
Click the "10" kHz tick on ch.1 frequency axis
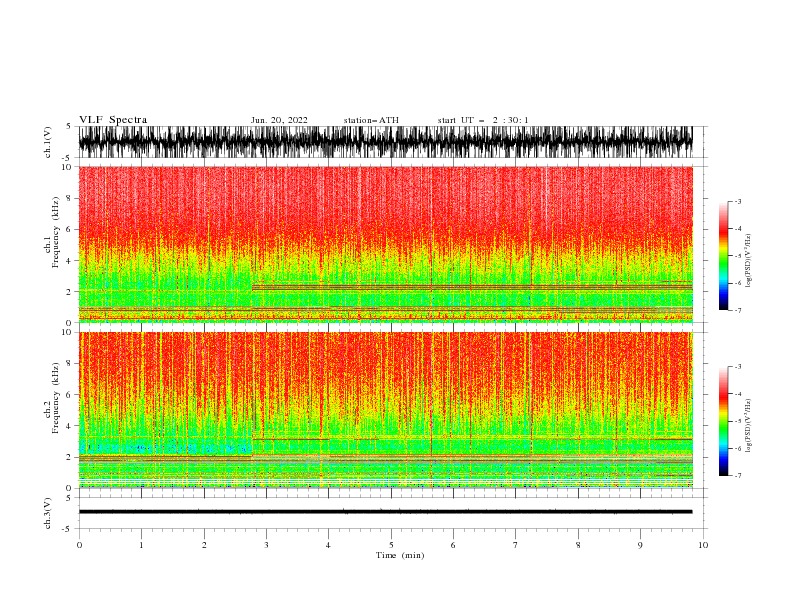click(x=67, y=167)
